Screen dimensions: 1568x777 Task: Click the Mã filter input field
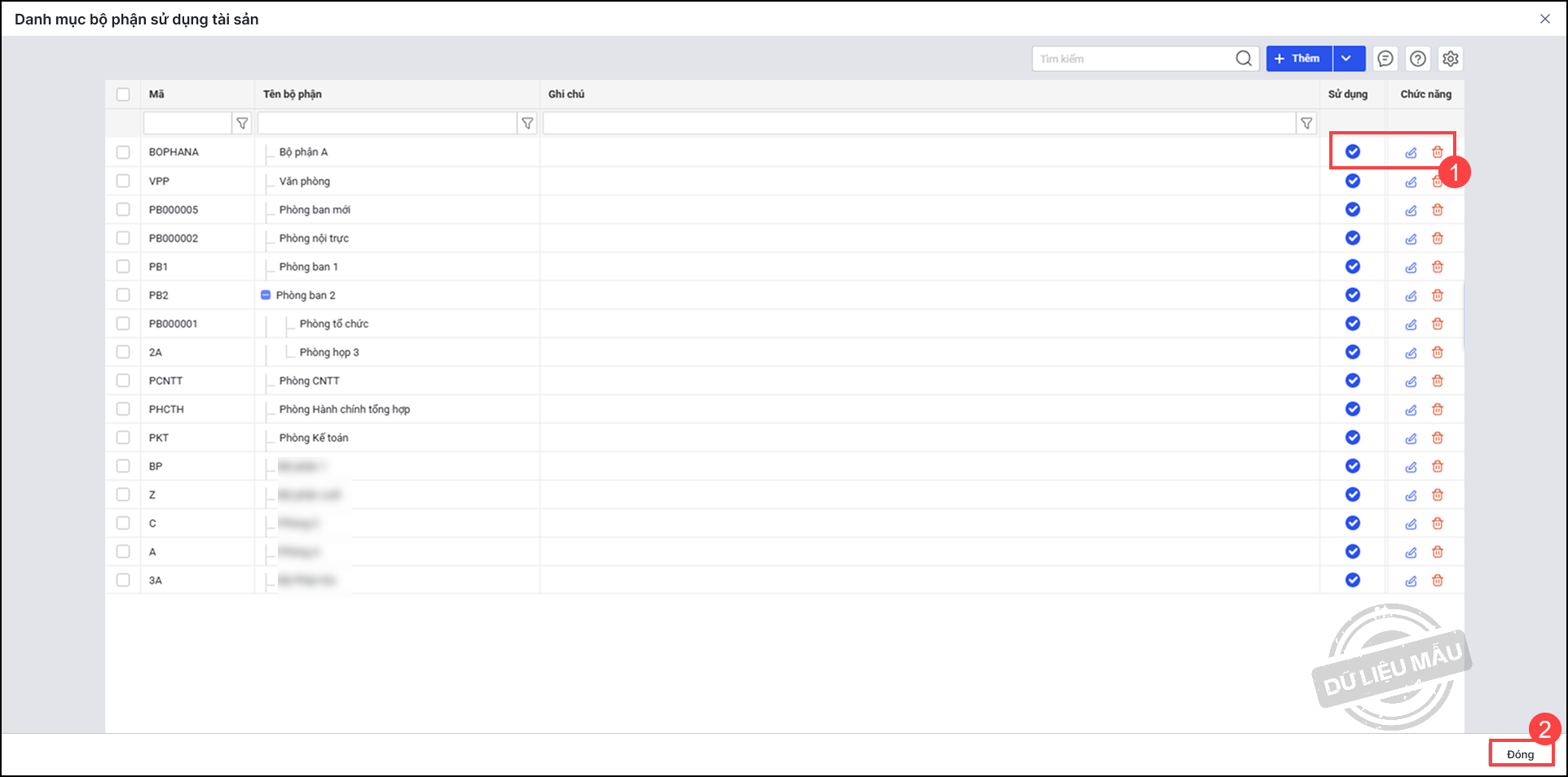pos(187,123)
